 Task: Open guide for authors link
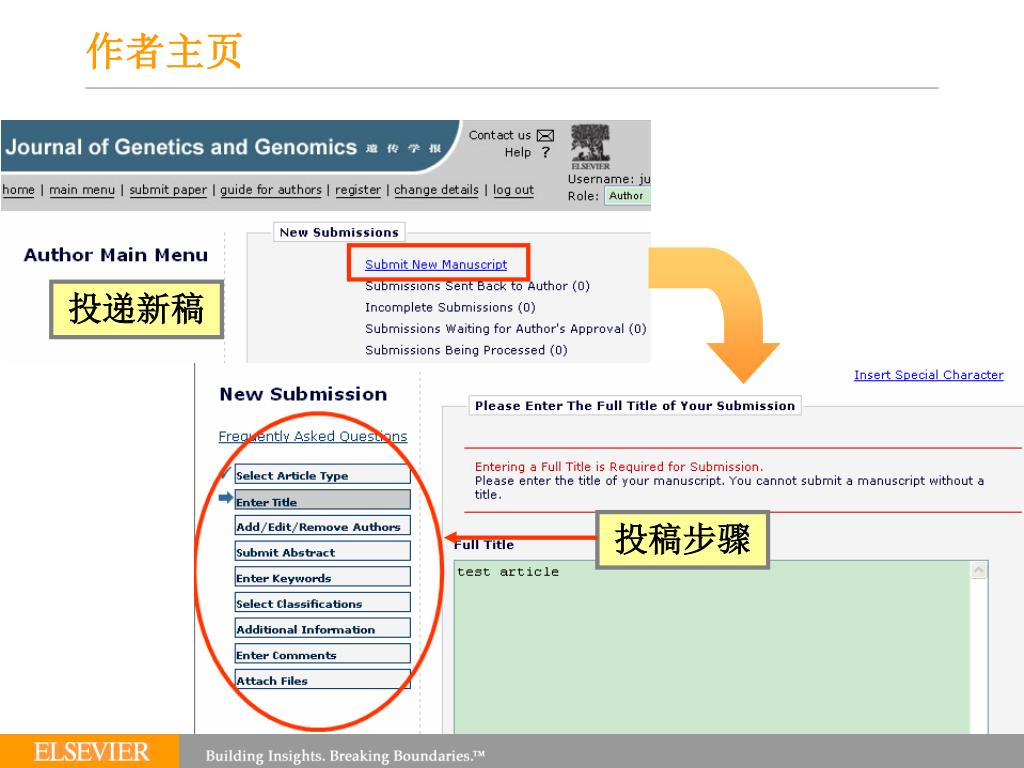pos(271,190)
